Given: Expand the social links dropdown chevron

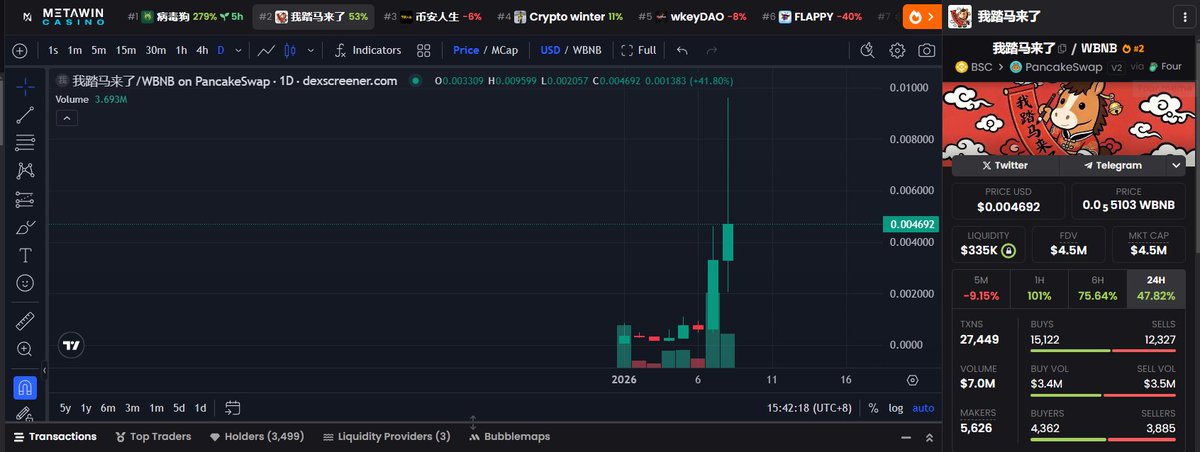Looking at the screenshot, I should (x=1178, y=165).
